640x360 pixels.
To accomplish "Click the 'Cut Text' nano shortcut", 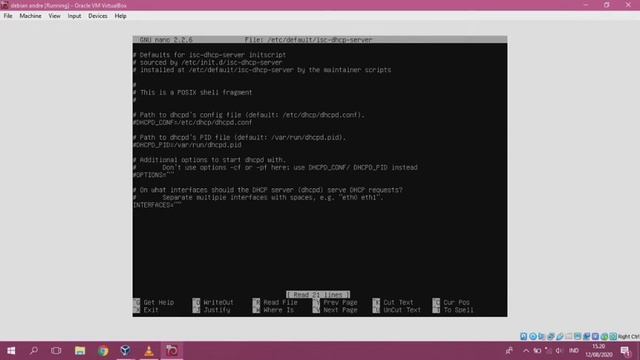I will point(393,302).
